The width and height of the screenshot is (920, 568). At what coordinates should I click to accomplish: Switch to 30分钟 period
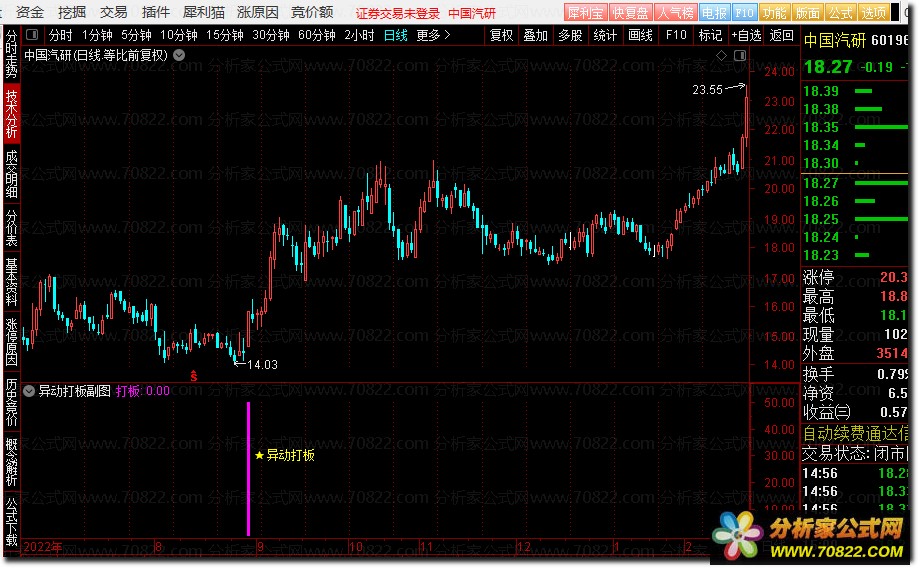click(x=270, y=35)
